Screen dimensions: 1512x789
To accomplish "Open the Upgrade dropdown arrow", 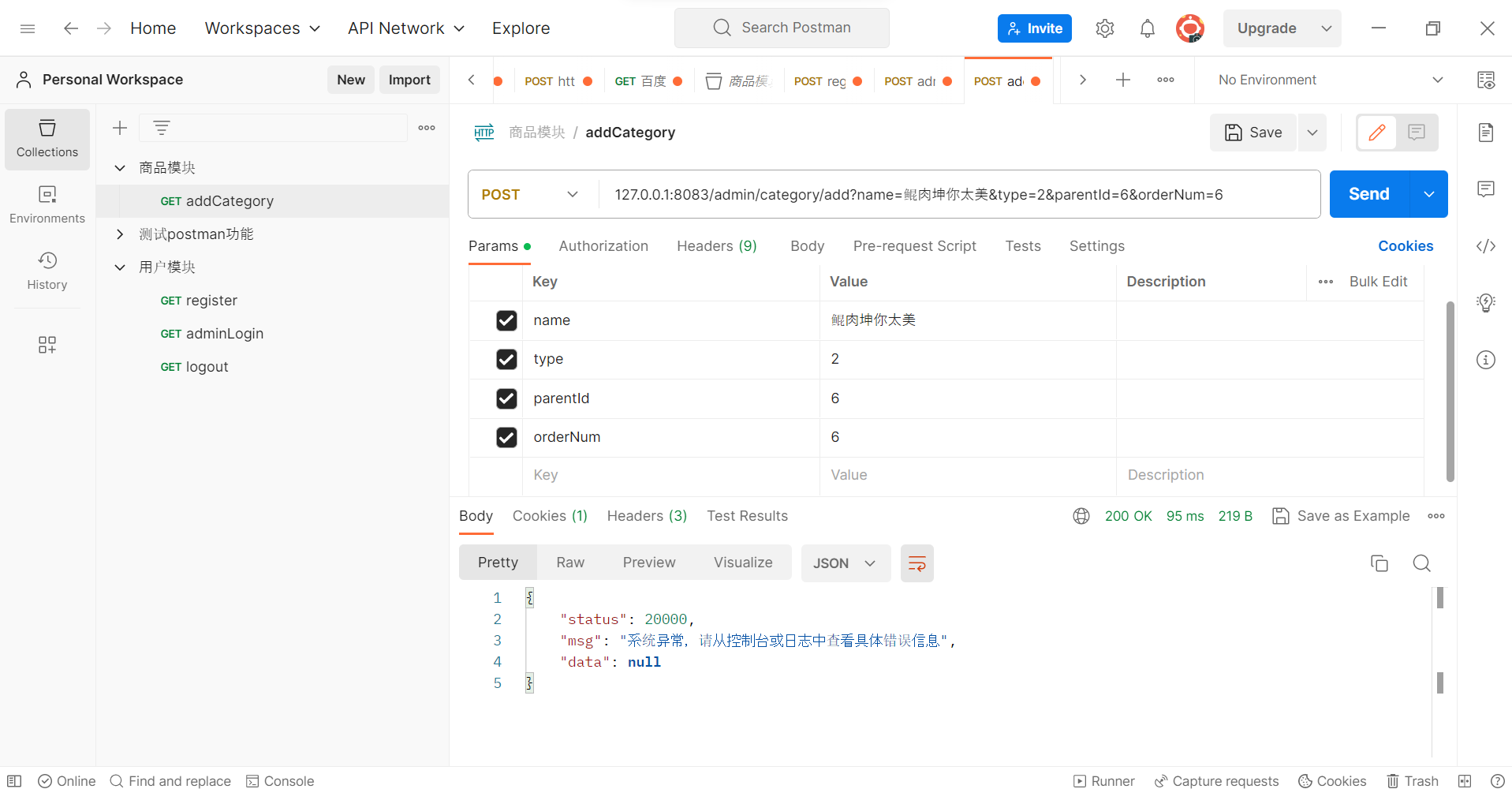I will coord(1327,28).
